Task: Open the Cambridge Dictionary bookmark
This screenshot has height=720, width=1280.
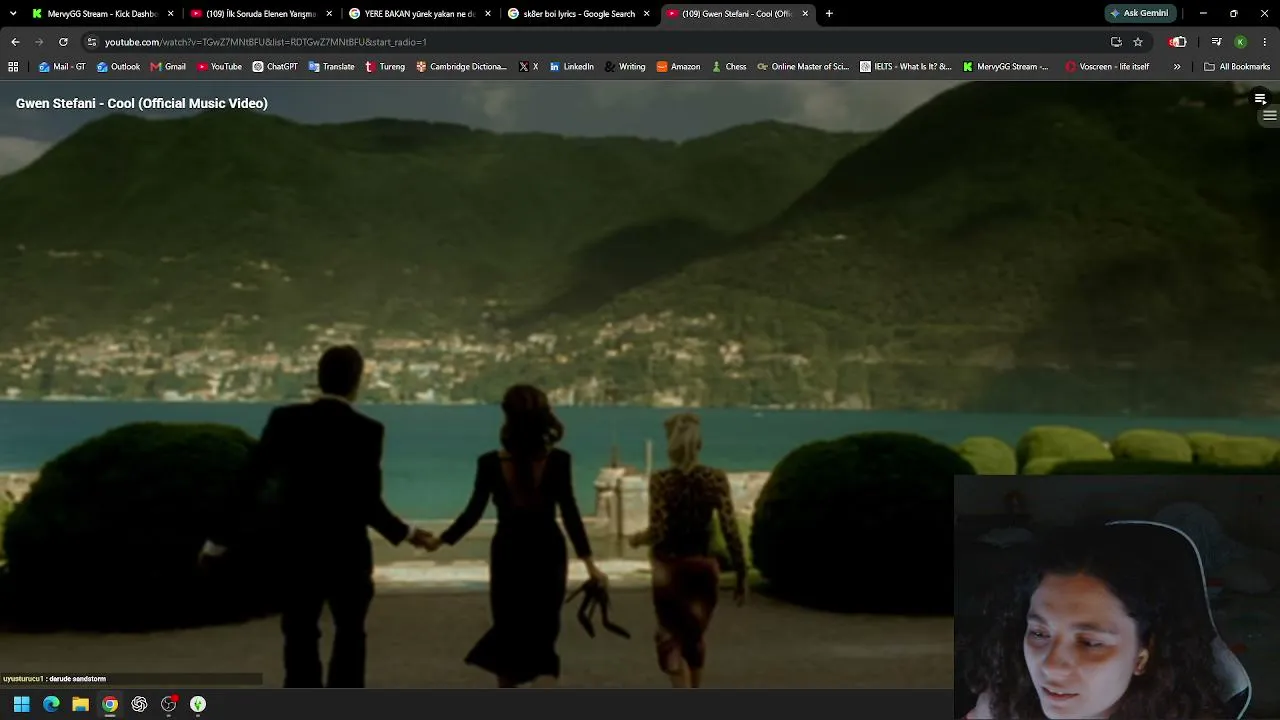Action: tap(462, 67)
